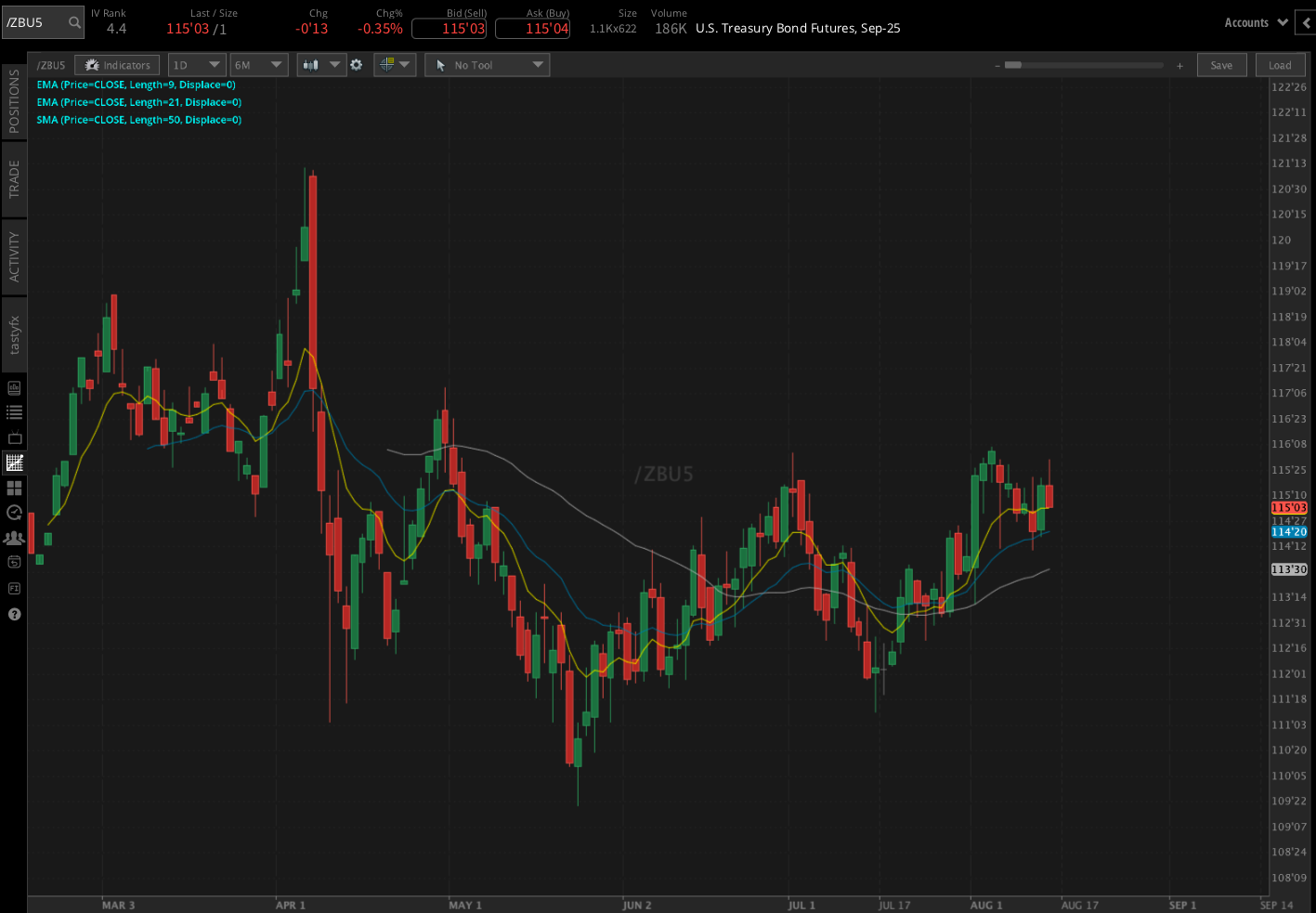The image size is (1316, 913).
Task: Click the grid dashboard icon in sidebar
Action: tap(14, 487)
